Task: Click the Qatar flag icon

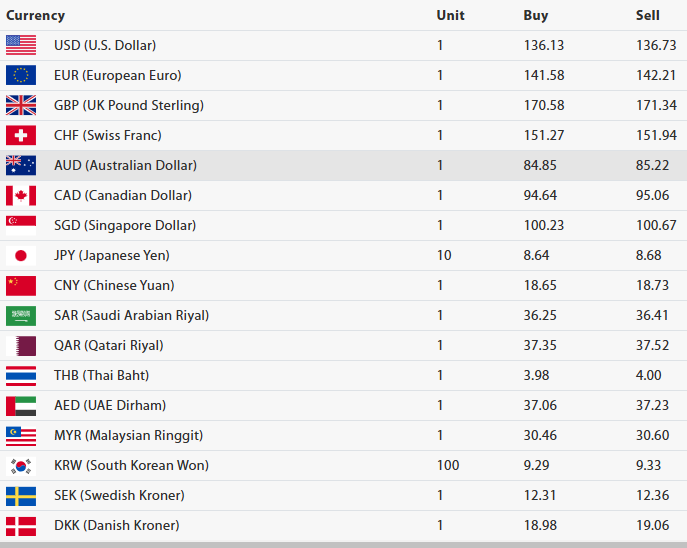Action: click(21, 345)
